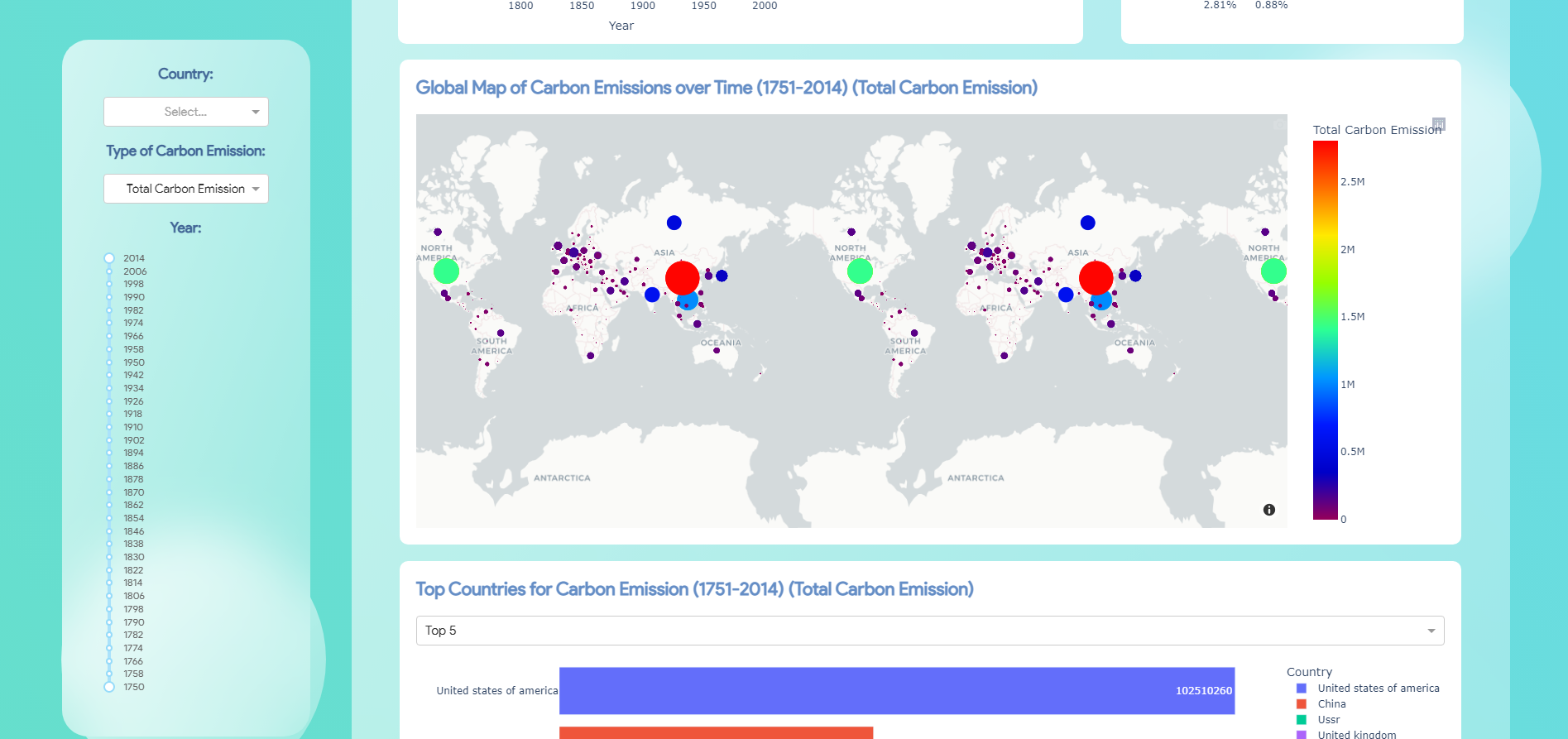The width and height of the screenshot is (1568, 739).
Task: Click the 1M colorbar tick label
Action: pyautogui.click(x=1348, y=385)
